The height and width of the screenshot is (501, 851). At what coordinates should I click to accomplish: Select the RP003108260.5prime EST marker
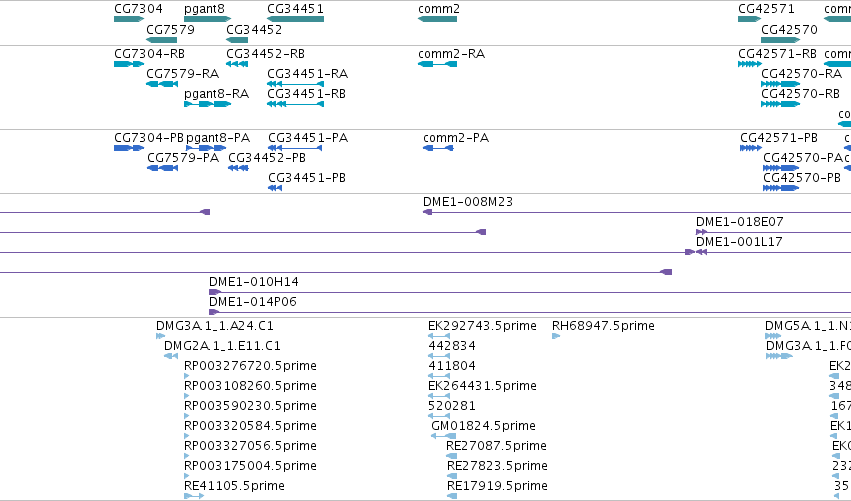tap(187, 396)
